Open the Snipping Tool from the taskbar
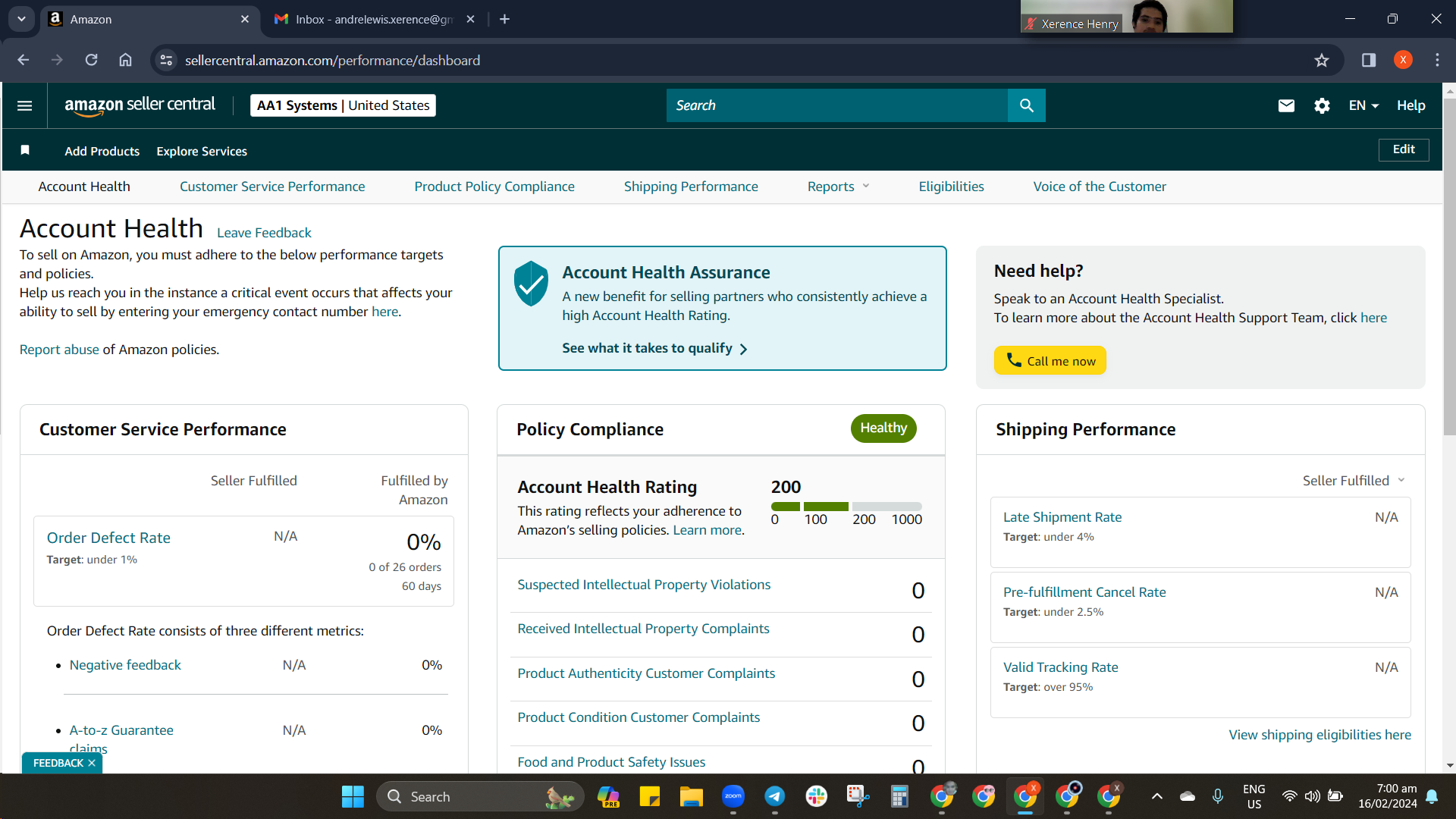Viewport: 1456px width, 819px height. [858, 796]
